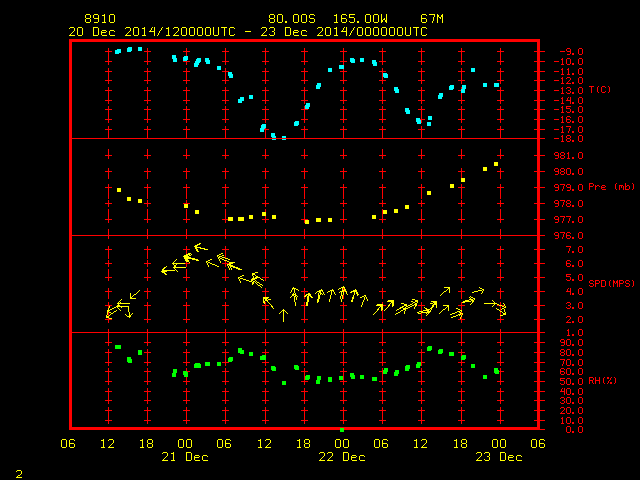Click the 90.0 humidity scale value
The height and width of the screenshot is (480, 640).
pyautogui.click(x=571, y=343)
